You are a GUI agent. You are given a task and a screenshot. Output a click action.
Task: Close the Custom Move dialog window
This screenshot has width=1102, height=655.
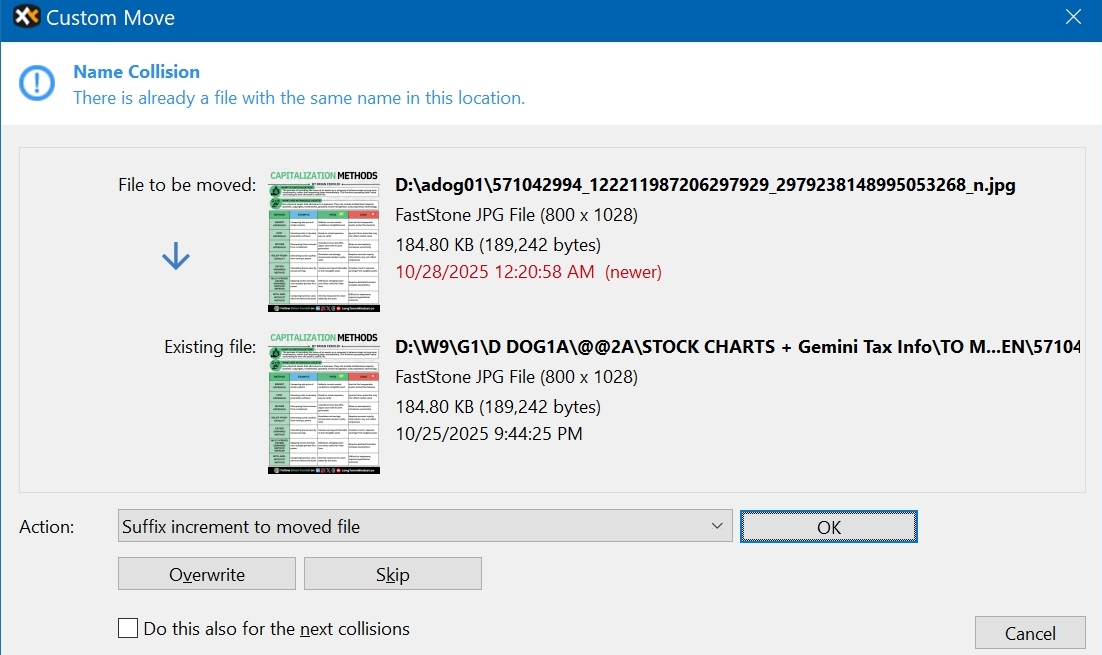(1073, 18)
